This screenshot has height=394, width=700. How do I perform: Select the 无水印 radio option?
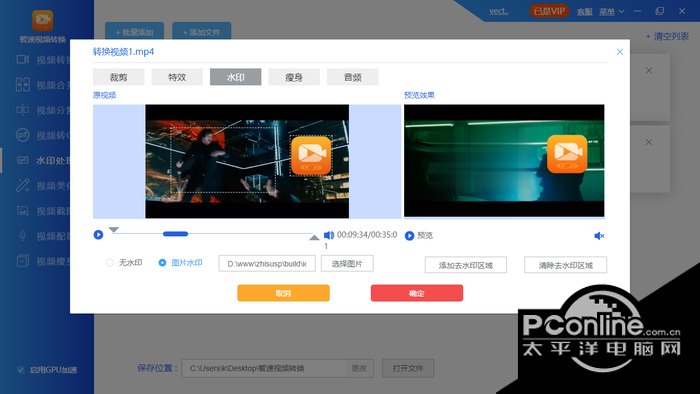pyautogui.click(x=110, y=263)
